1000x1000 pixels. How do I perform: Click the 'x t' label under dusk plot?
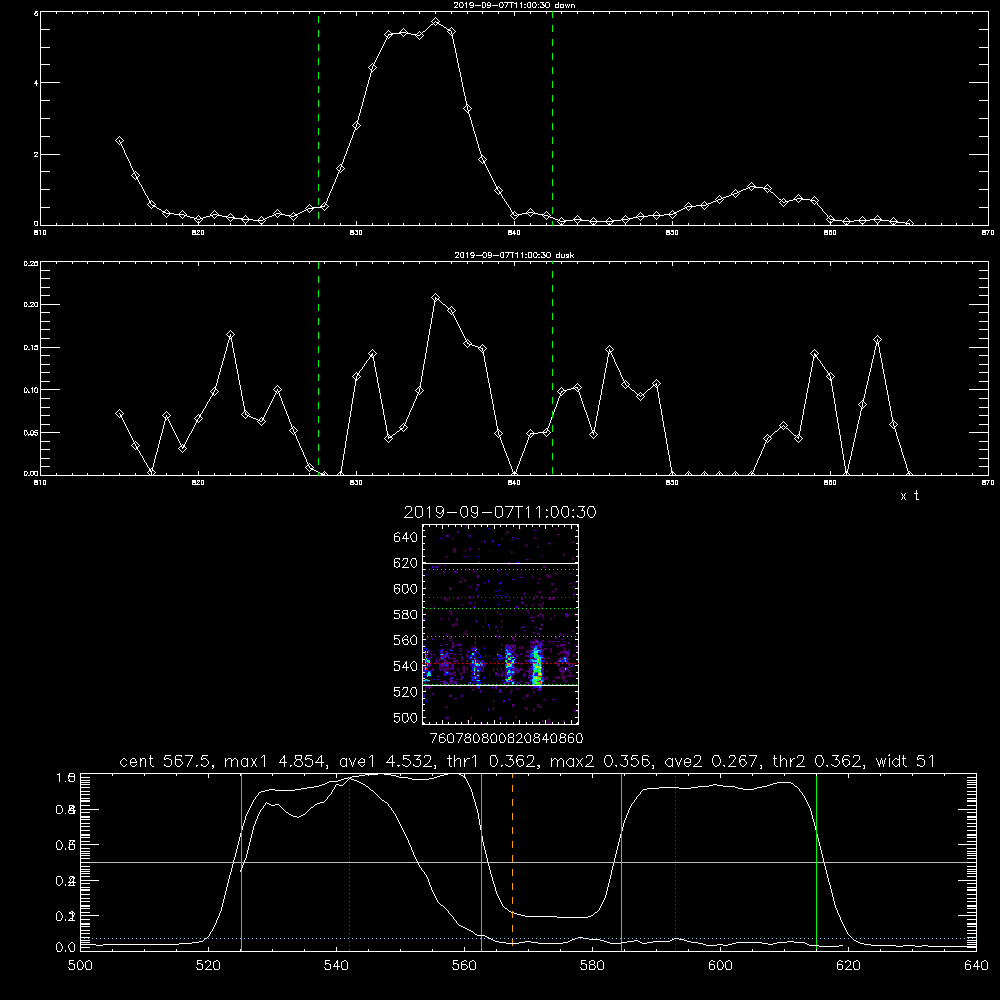point(909,496)
